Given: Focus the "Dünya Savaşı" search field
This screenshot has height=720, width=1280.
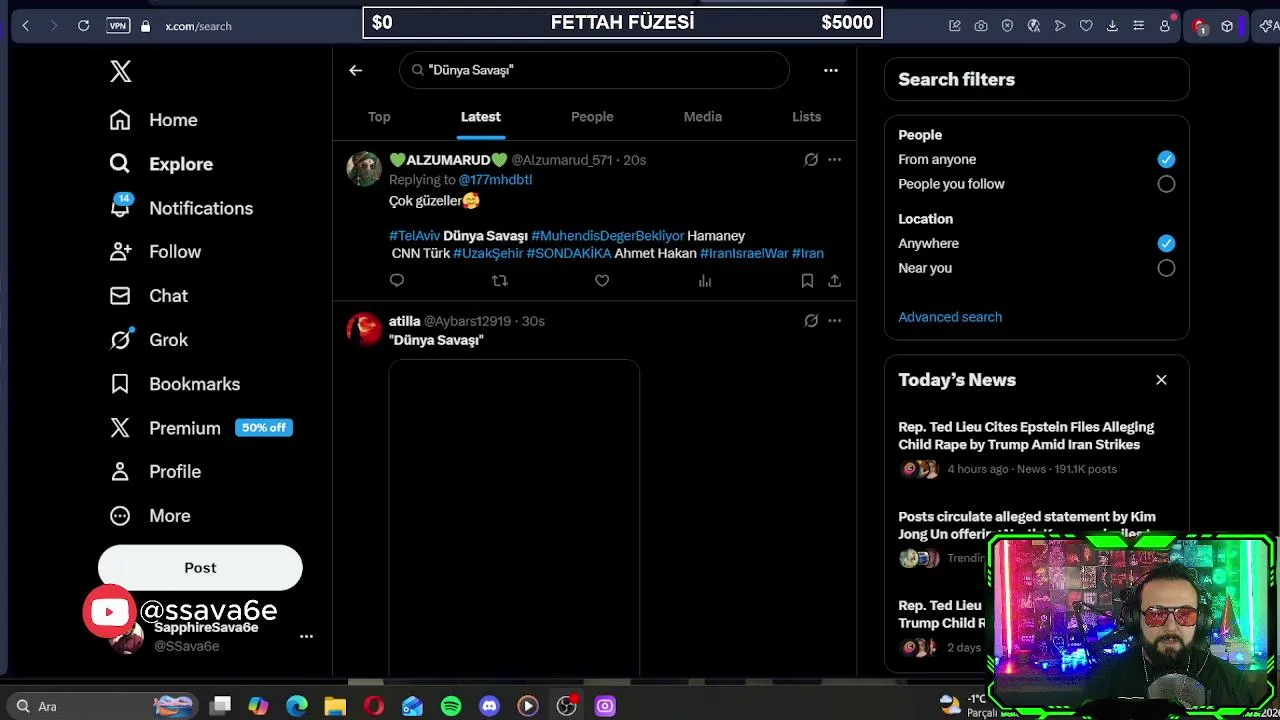Looking at the screenshot, I should [594, 70].
